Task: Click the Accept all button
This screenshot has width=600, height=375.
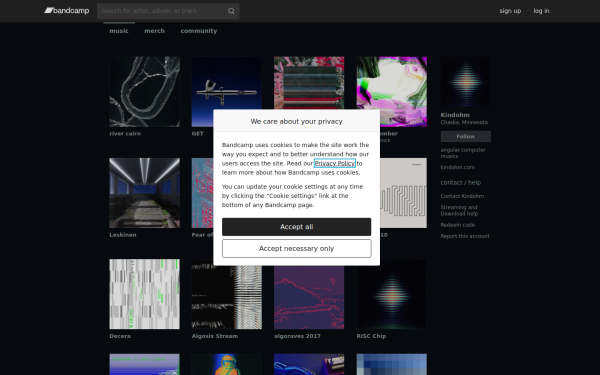Action: (297, 227)
